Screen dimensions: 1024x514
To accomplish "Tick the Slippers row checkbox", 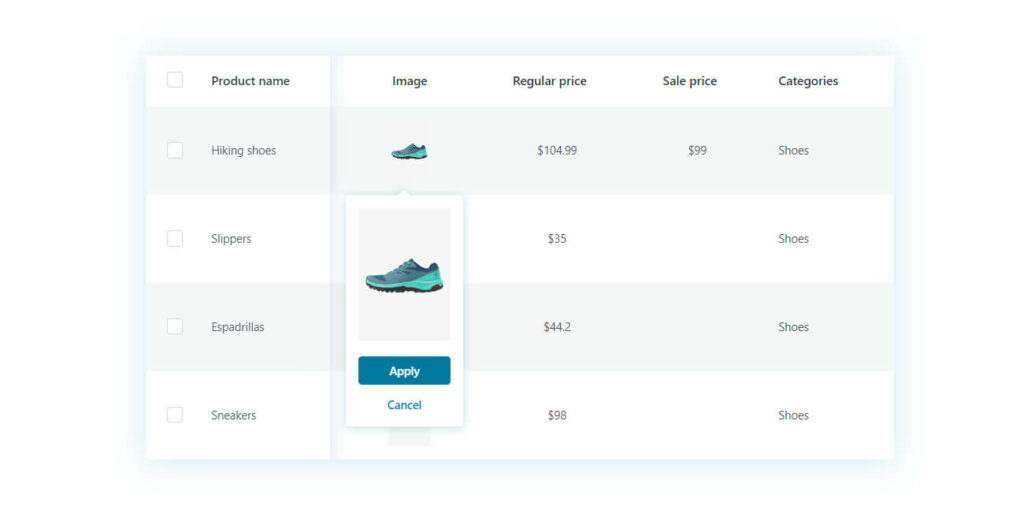I will (x=175, y=239).
